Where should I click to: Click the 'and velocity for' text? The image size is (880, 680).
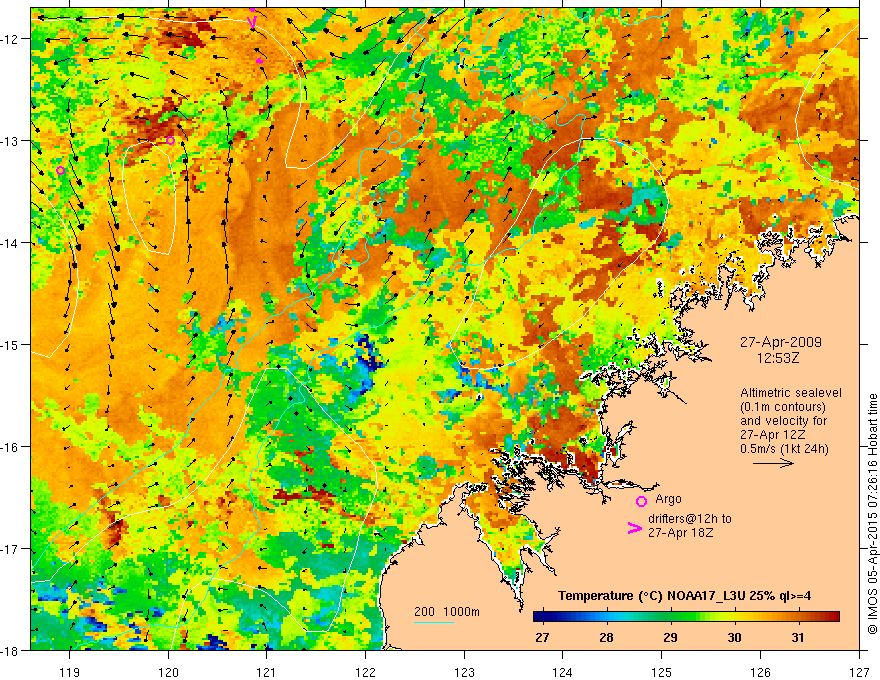pyautogui.click(x=783, y=420)
